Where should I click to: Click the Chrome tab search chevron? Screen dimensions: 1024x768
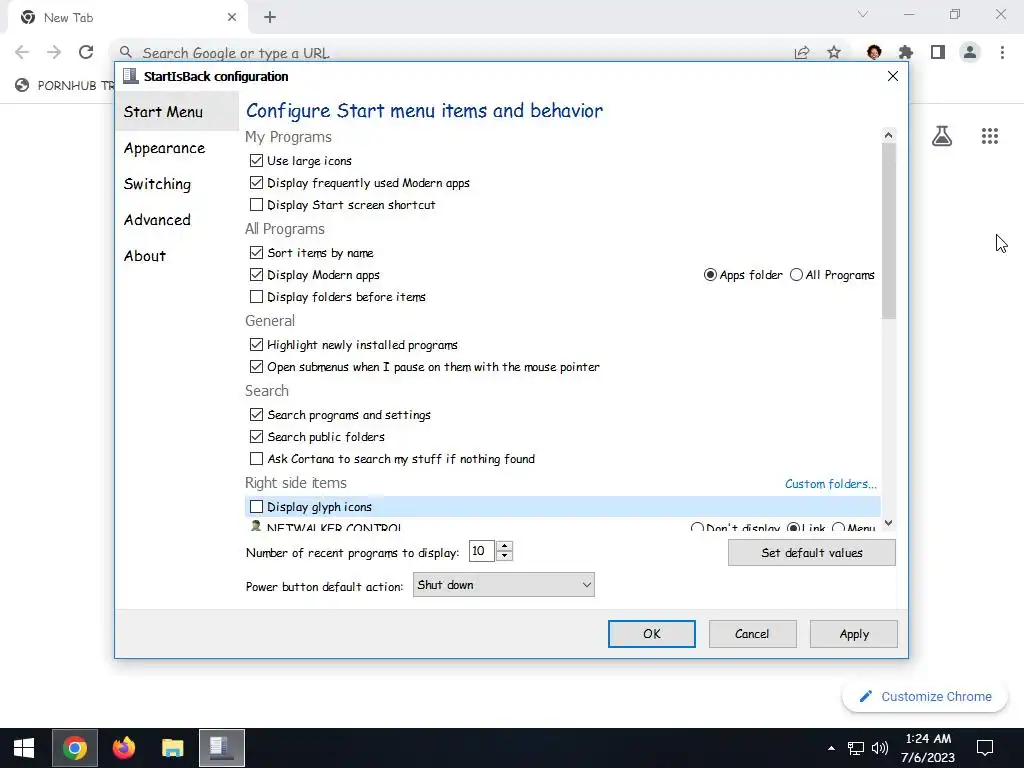[x=863, y=14]
